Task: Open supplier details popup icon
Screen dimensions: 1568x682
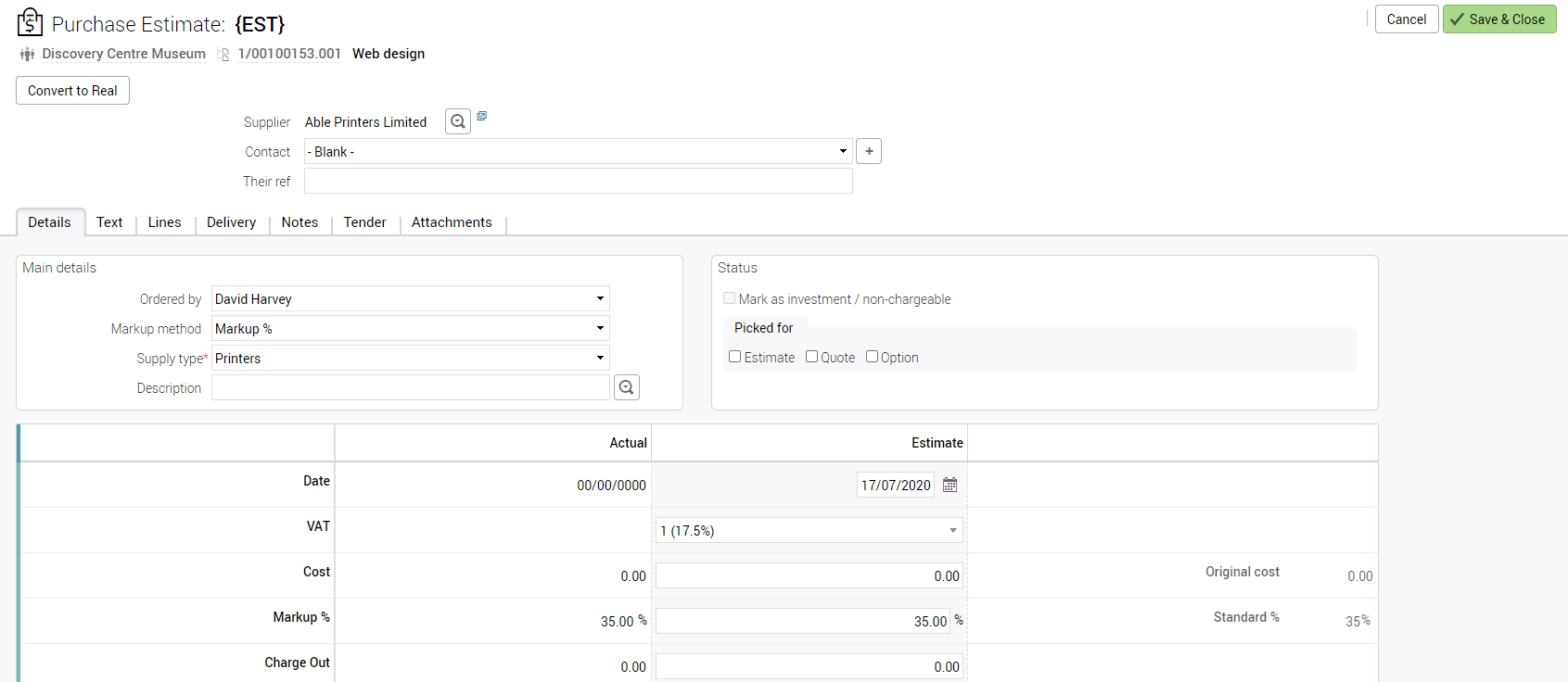Action: click(x=482, y=116)
